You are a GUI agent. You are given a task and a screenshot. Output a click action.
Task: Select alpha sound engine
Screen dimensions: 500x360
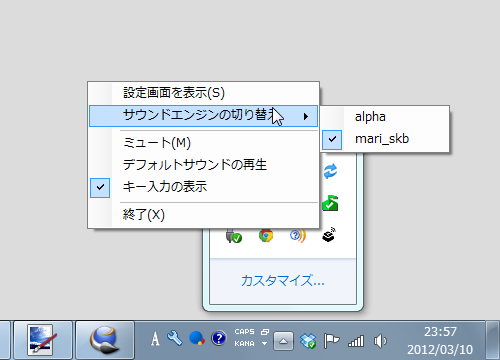pyautogui.click(x=385, y=117)
